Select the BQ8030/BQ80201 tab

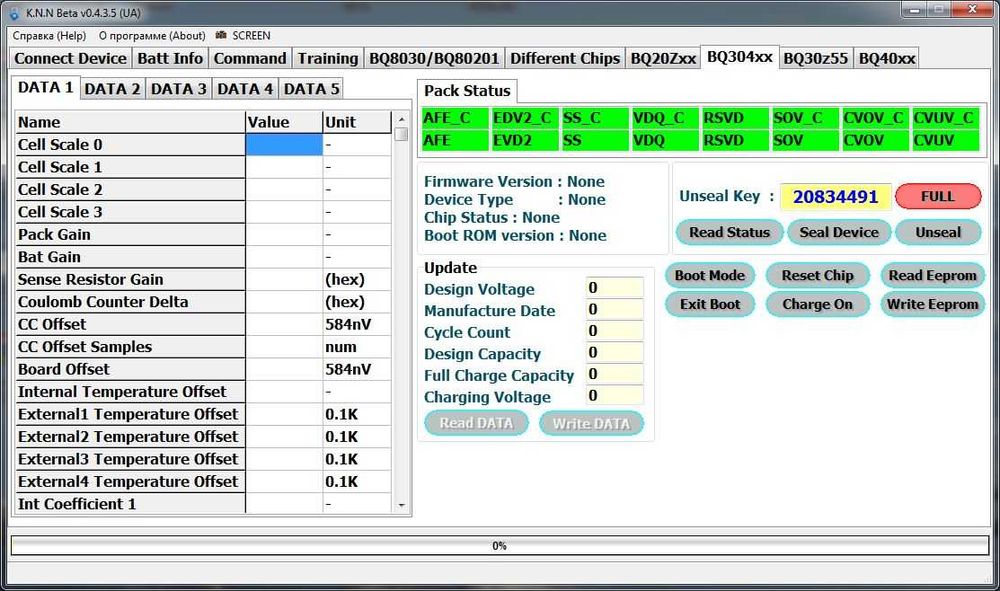pos(434,58)
